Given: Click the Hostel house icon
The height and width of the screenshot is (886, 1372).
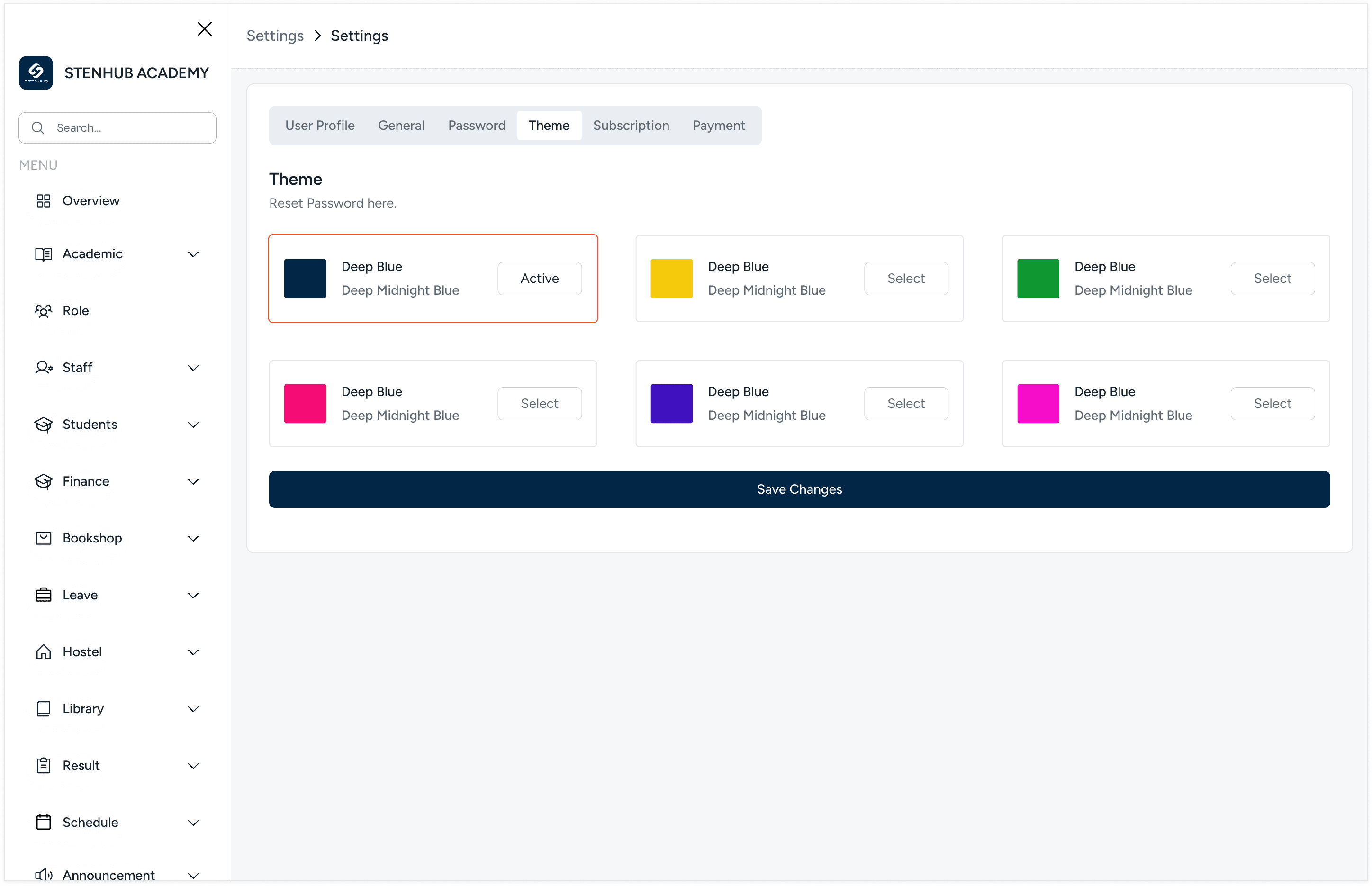Looking at the screenshot, I should 43,652.
